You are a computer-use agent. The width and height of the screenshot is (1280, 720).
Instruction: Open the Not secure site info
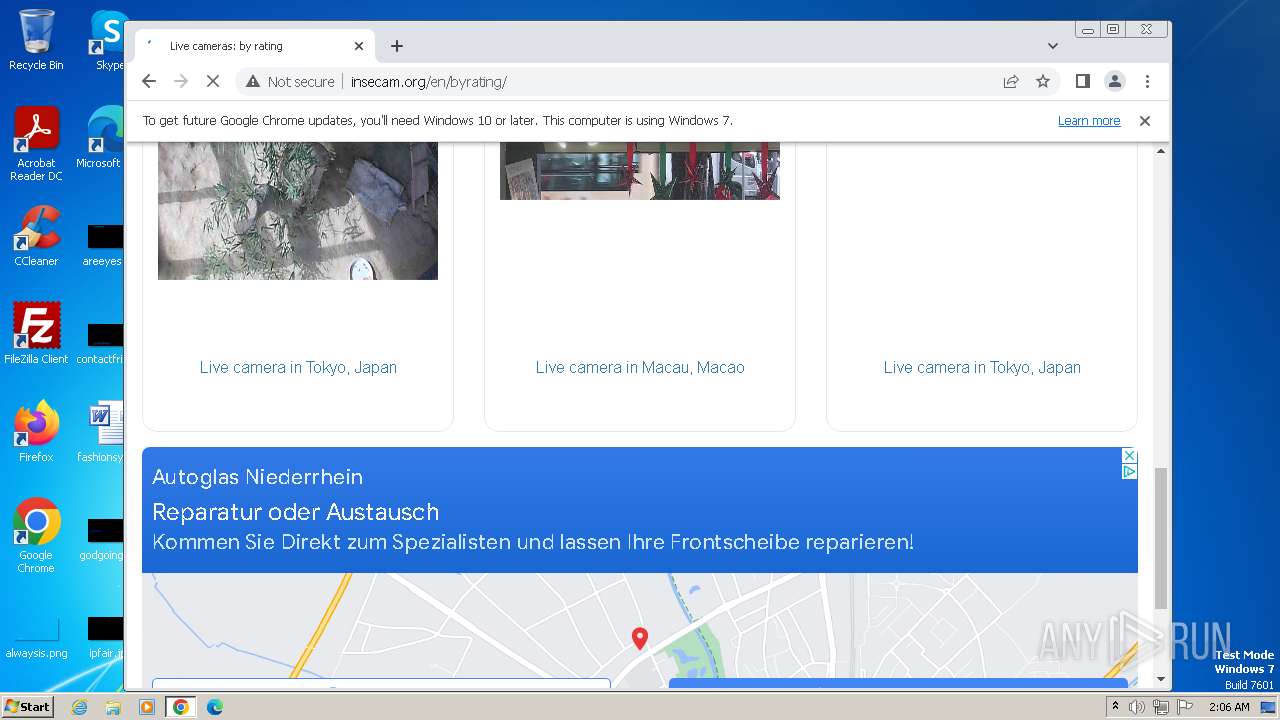click(x=290, y=82)
